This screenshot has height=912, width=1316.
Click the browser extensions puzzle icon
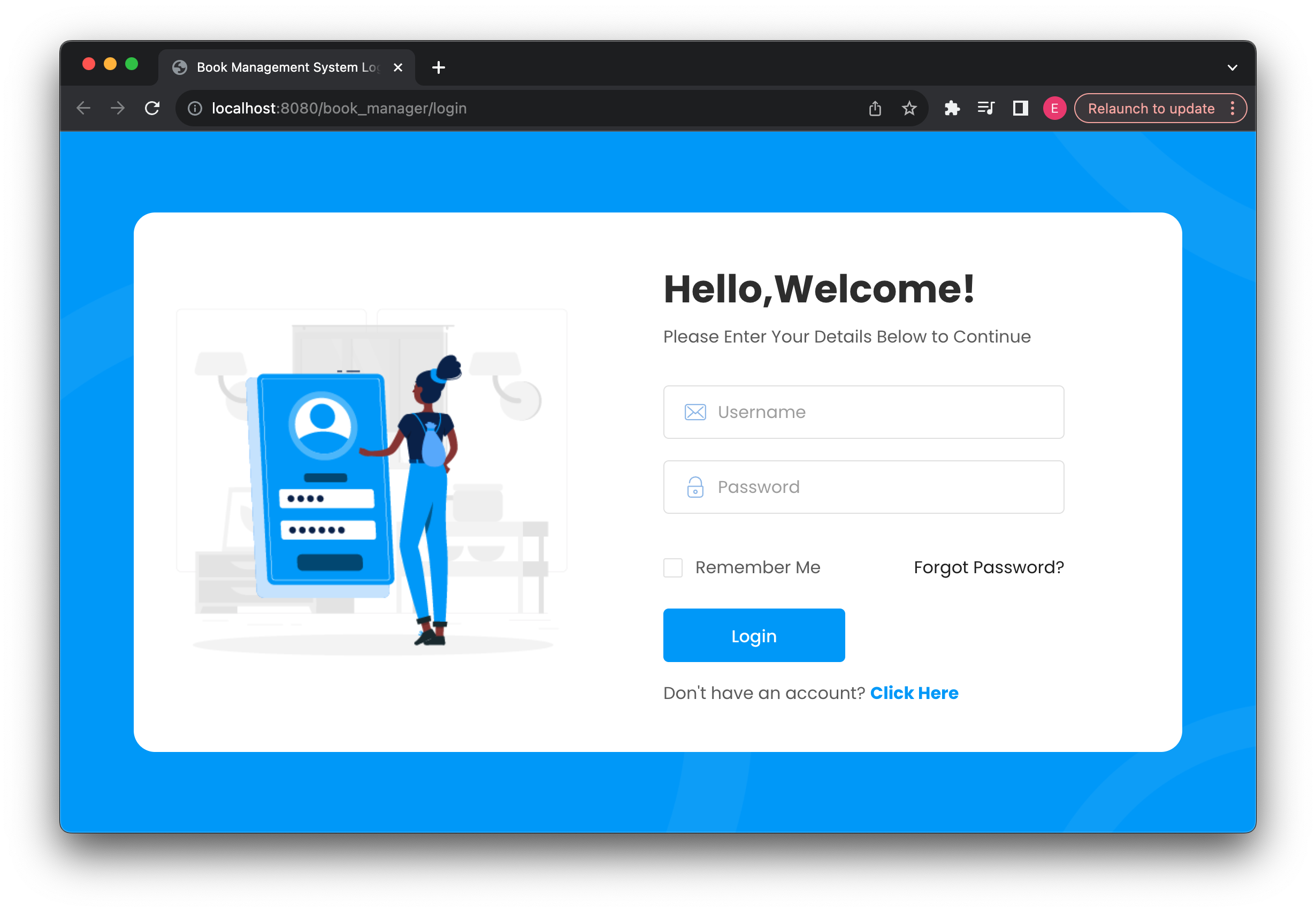point(951,109)
